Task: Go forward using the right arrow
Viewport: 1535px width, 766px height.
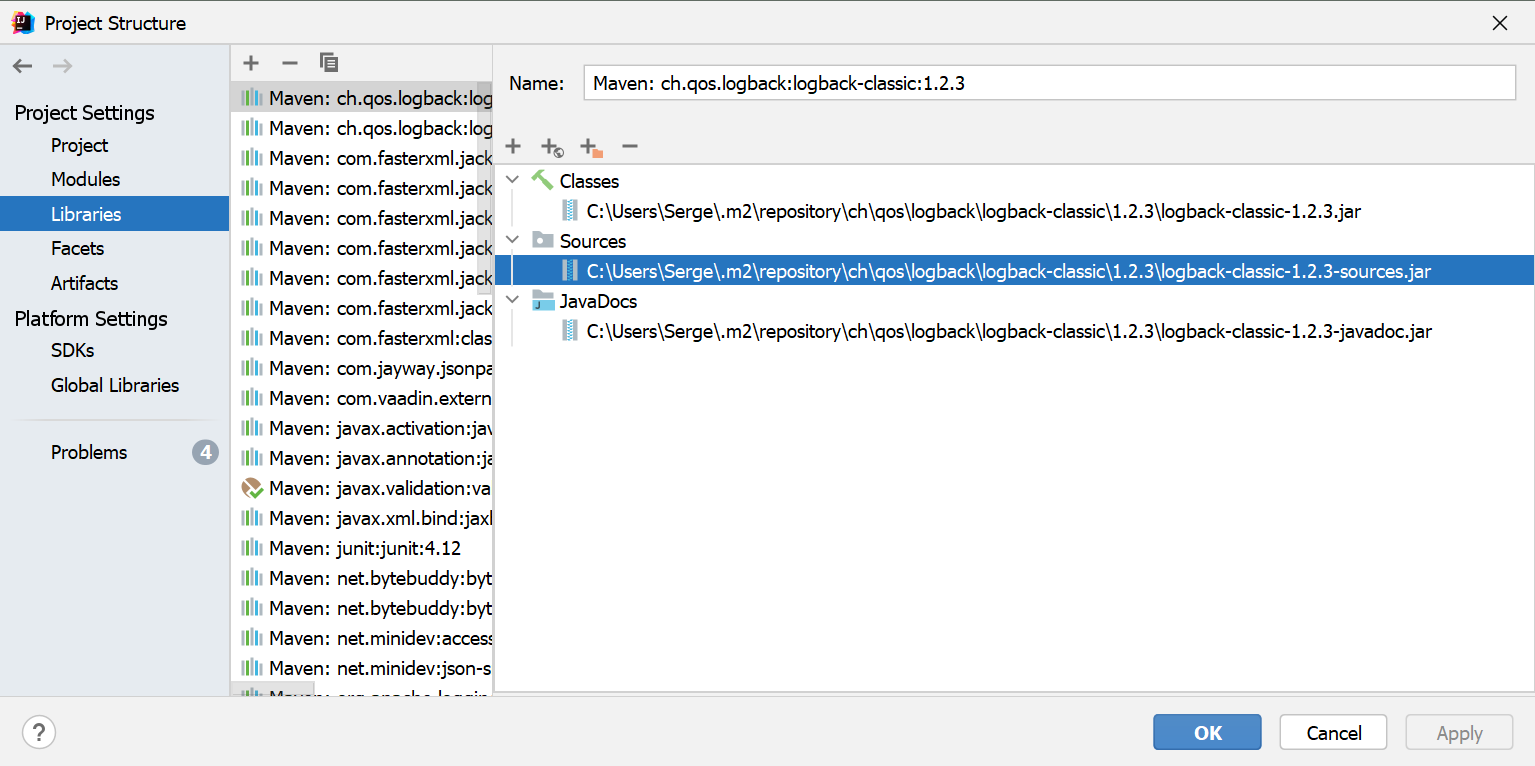Action: click(62, 66)
